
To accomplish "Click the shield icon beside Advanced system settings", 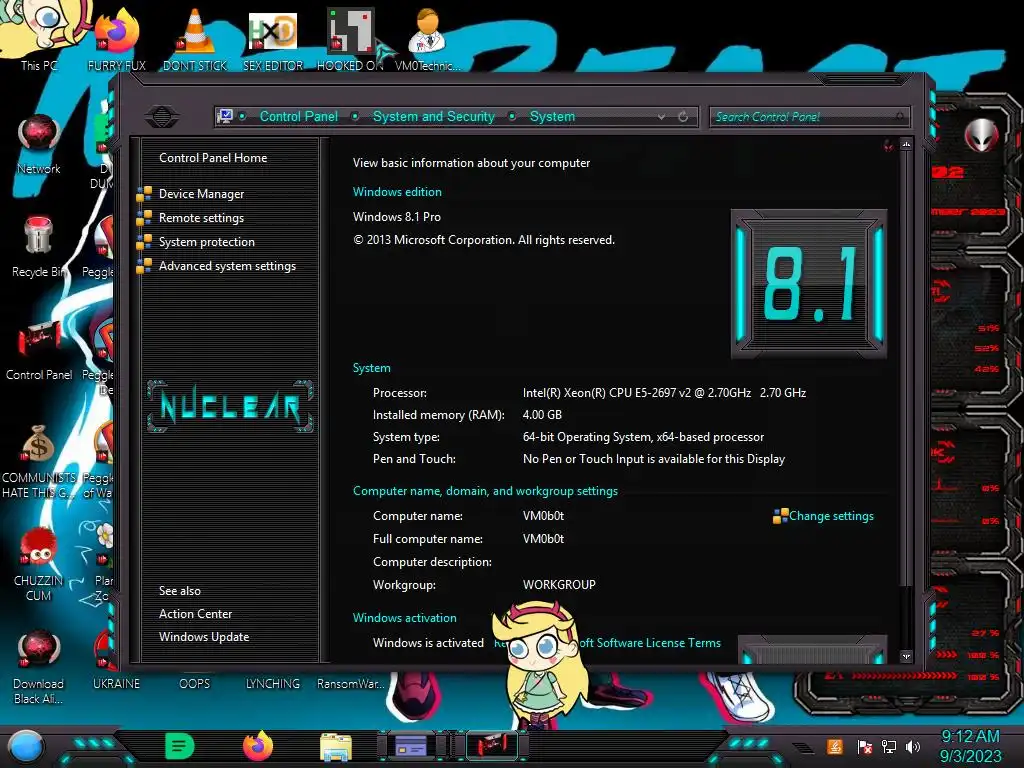I will 144,266.
